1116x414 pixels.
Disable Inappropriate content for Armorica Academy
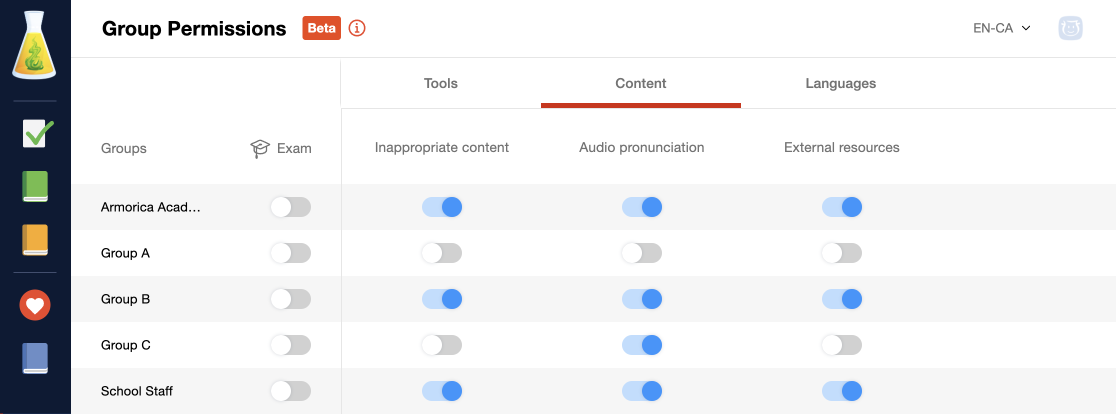click(442, 207)
